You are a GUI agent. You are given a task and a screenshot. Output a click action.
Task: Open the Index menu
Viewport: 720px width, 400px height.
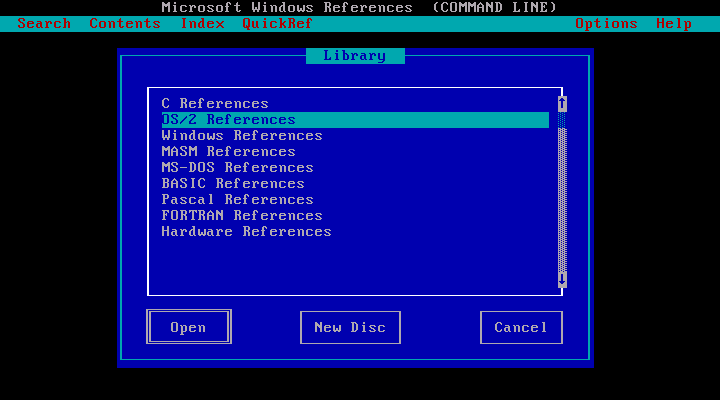pyautogui.click(x=202, y=23)
